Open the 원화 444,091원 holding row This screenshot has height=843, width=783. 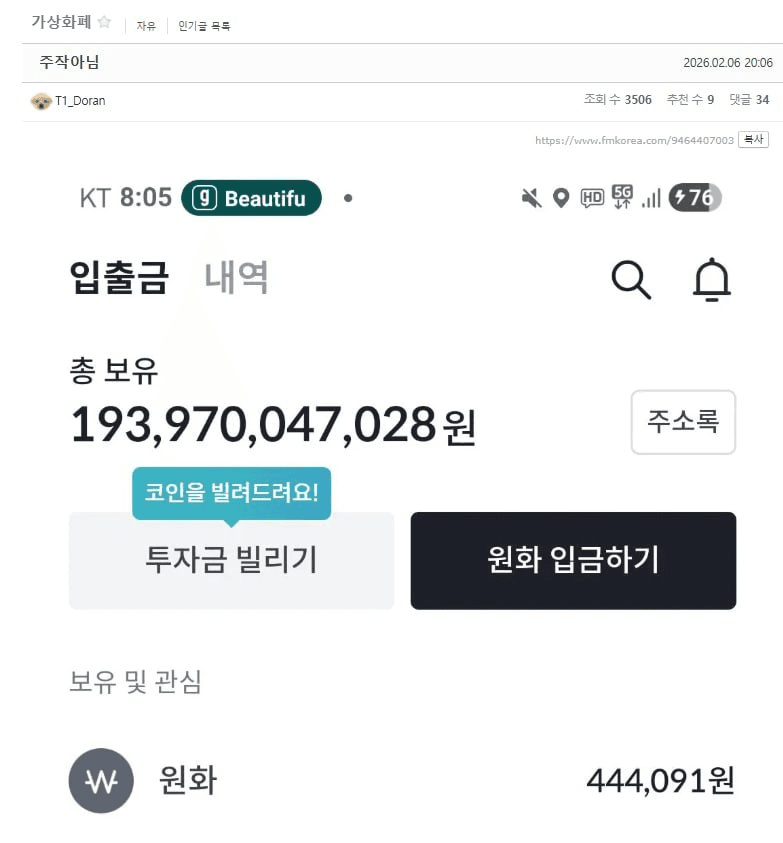[x=400, y=781]
